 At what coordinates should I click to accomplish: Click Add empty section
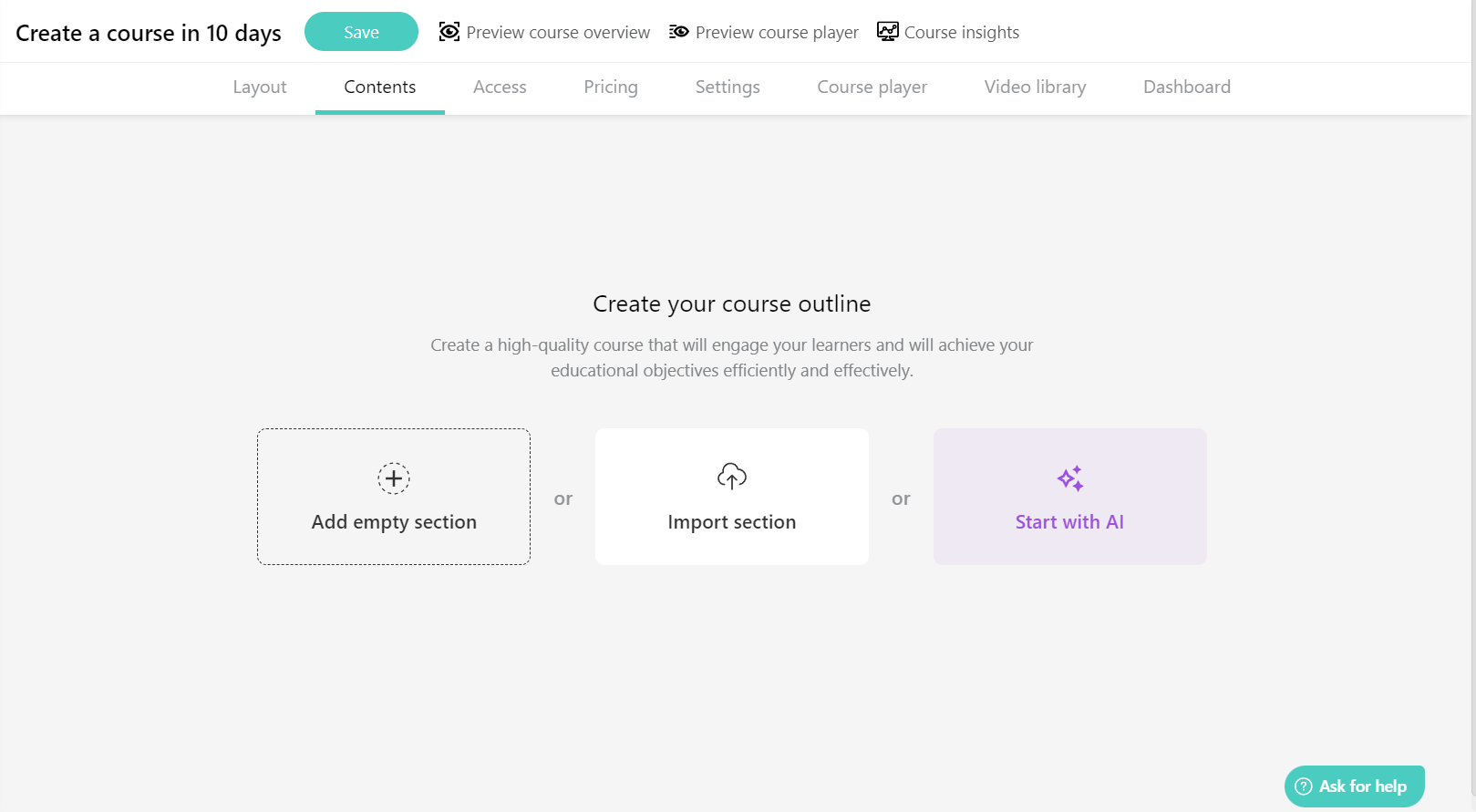[x=393, y=521]
